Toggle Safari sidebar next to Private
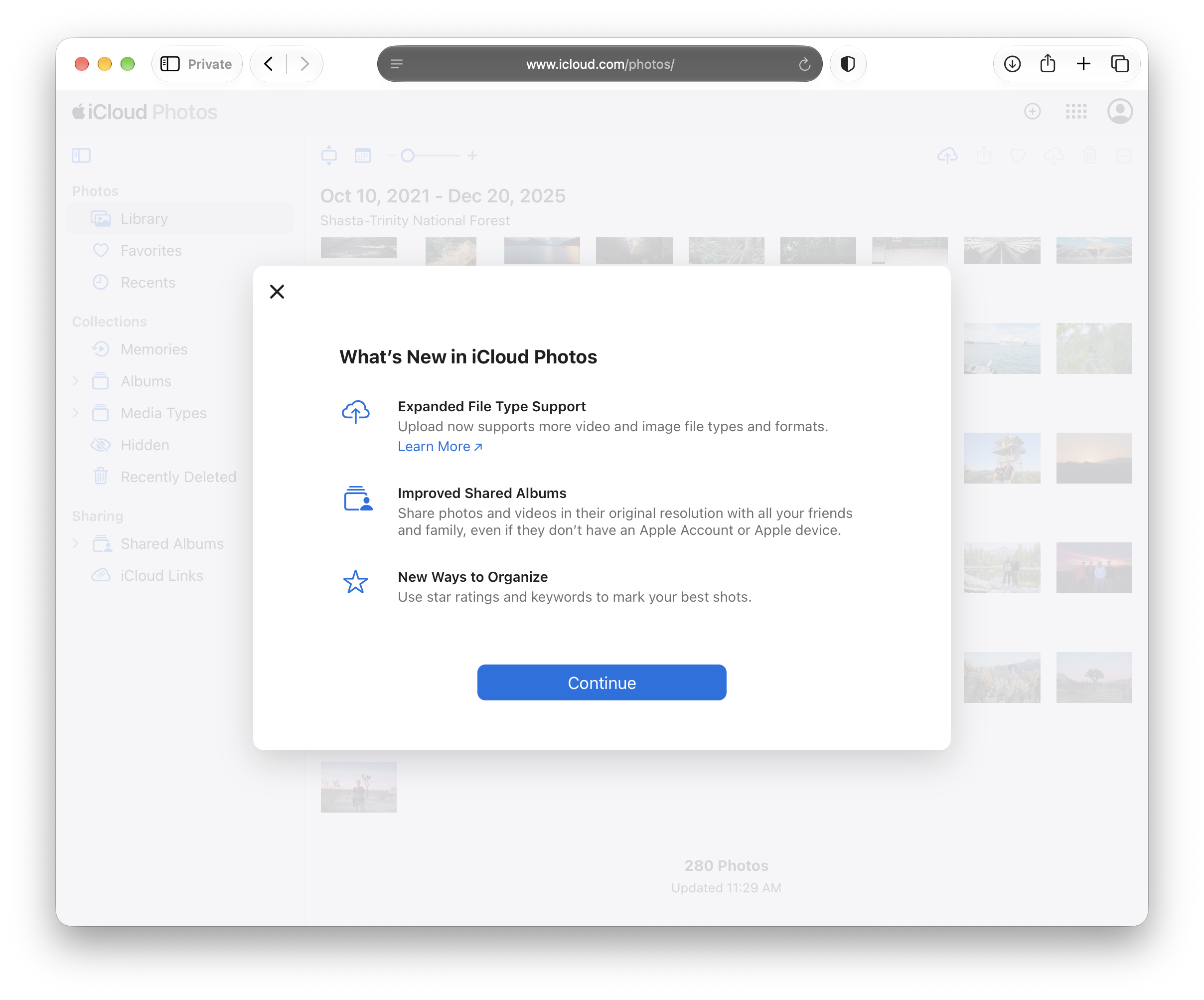This screenshot has height=1000, width=1204. tap(170, 64)
